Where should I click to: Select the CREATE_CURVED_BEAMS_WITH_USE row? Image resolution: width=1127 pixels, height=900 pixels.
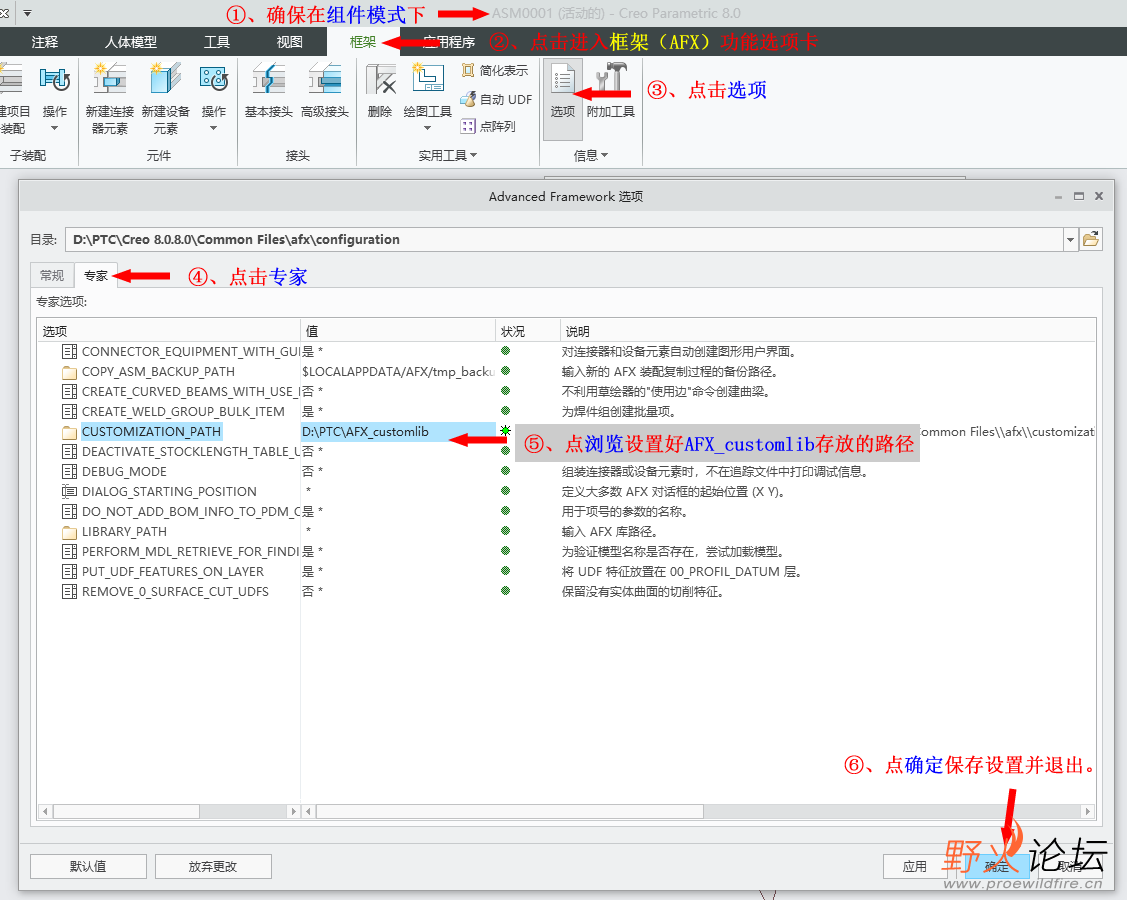[x=191, y=392]
